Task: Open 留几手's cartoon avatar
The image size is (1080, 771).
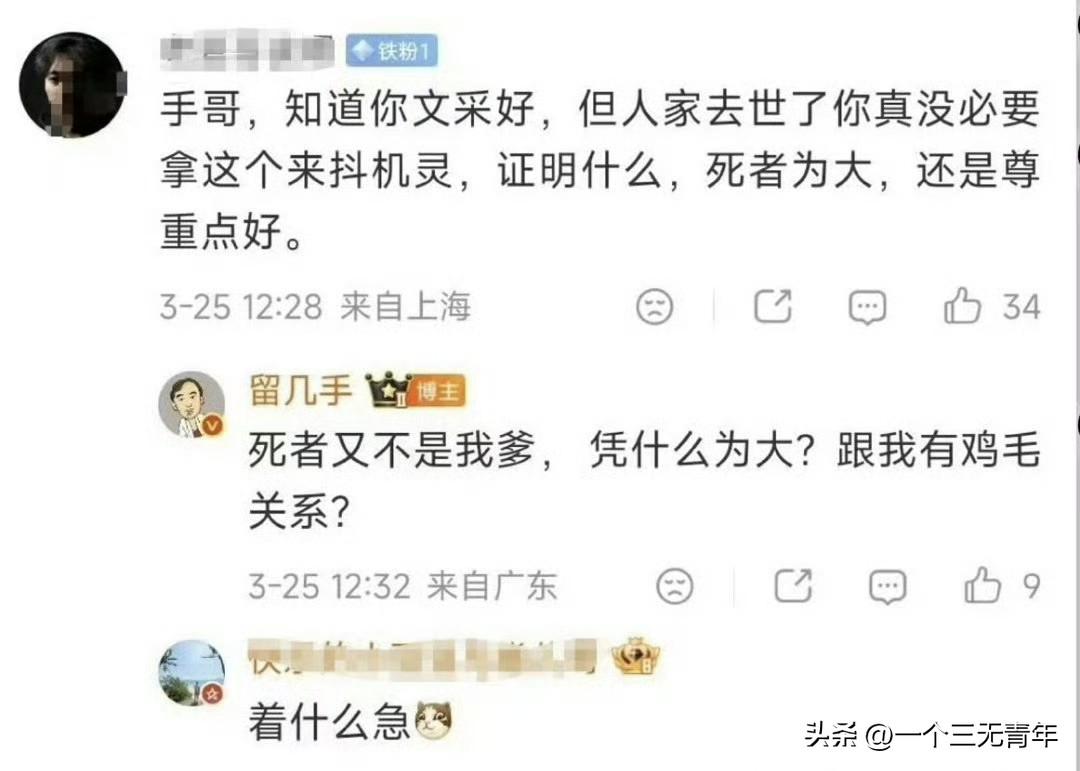Action: click(192, 404)
